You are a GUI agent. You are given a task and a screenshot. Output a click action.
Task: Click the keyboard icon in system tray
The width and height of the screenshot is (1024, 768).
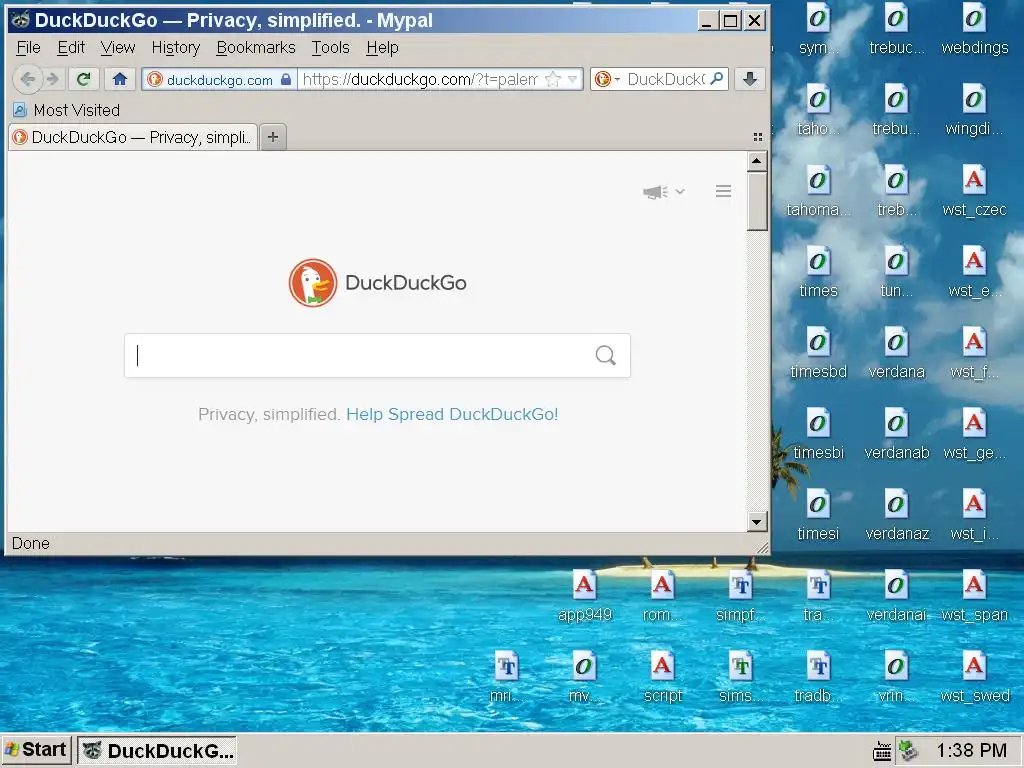coord(882,751)
